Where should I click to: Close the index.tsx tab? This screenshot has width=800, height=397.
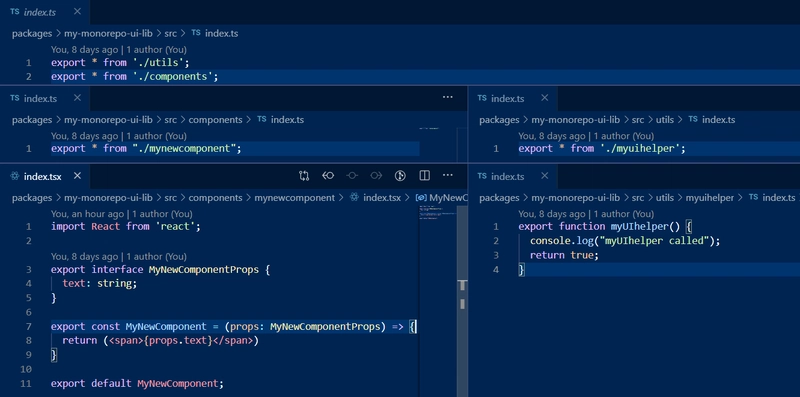[x=77, y=176]
